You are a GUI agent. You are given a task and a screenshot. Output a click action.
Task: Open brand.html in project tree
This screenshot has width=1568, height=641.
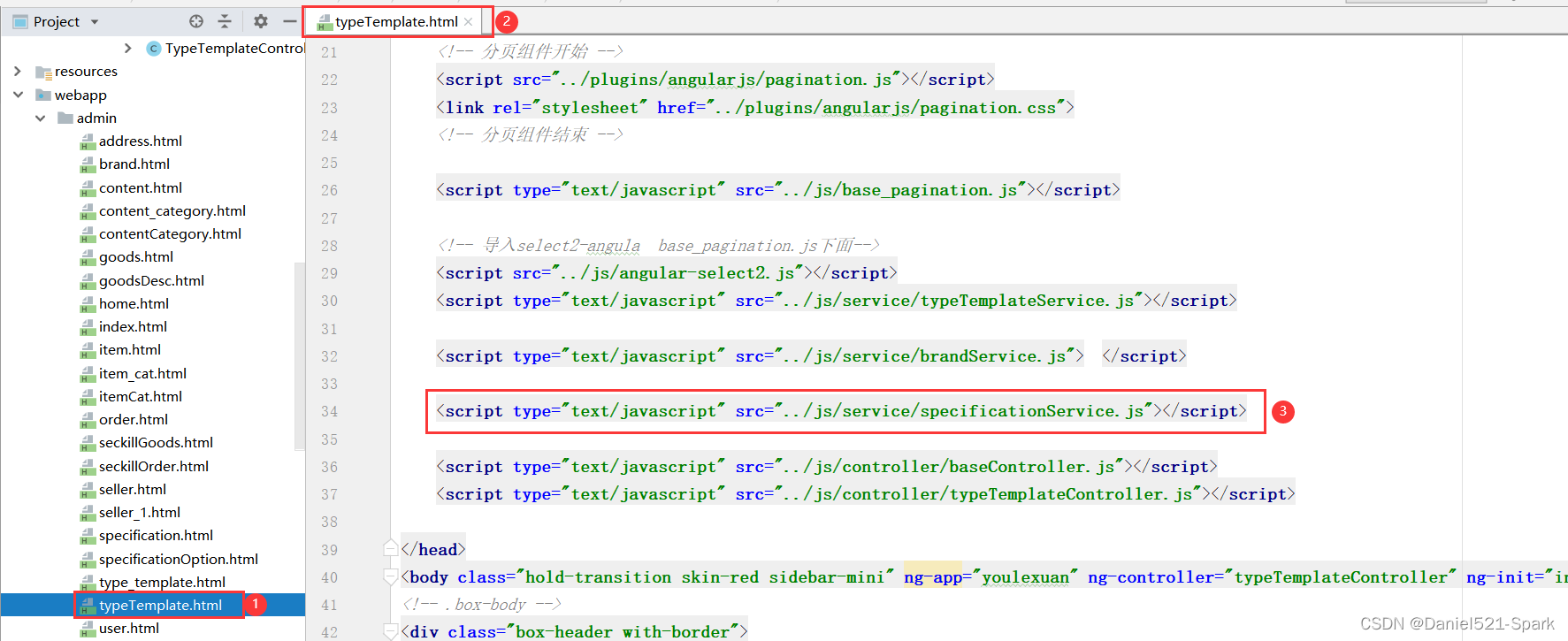point(134,164)
